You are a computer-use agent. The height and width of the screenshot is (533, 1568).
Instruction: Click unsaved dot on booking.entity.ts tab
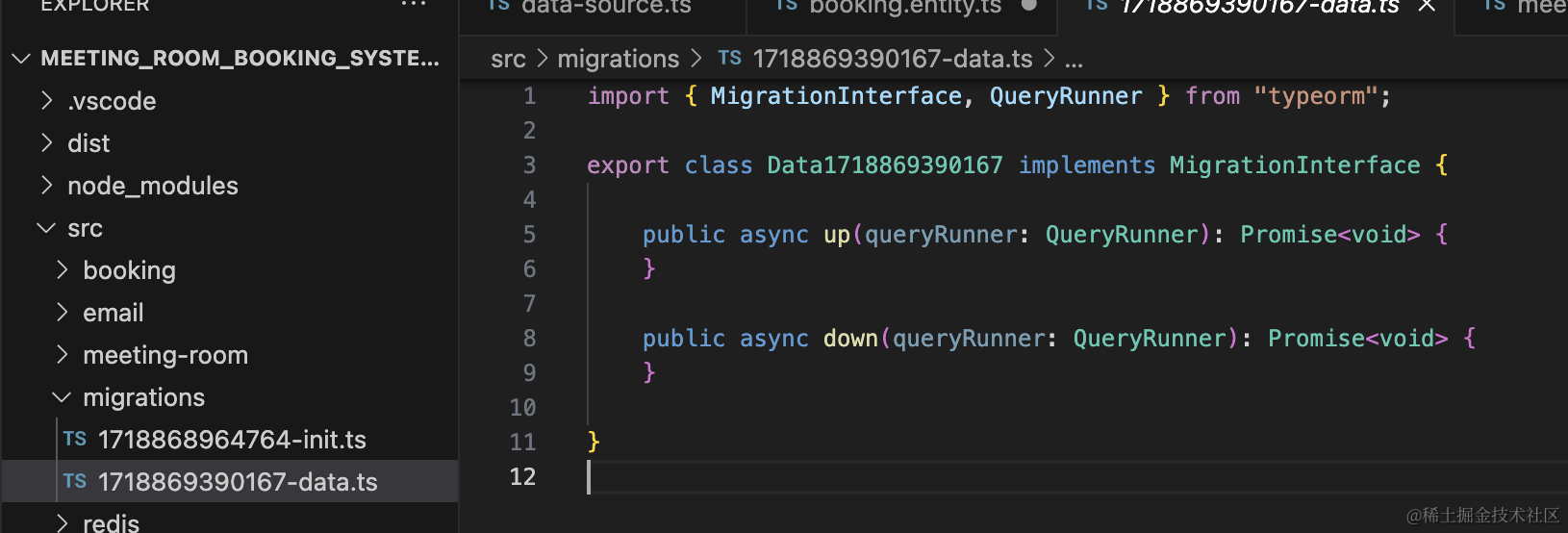coord(1028,6)
